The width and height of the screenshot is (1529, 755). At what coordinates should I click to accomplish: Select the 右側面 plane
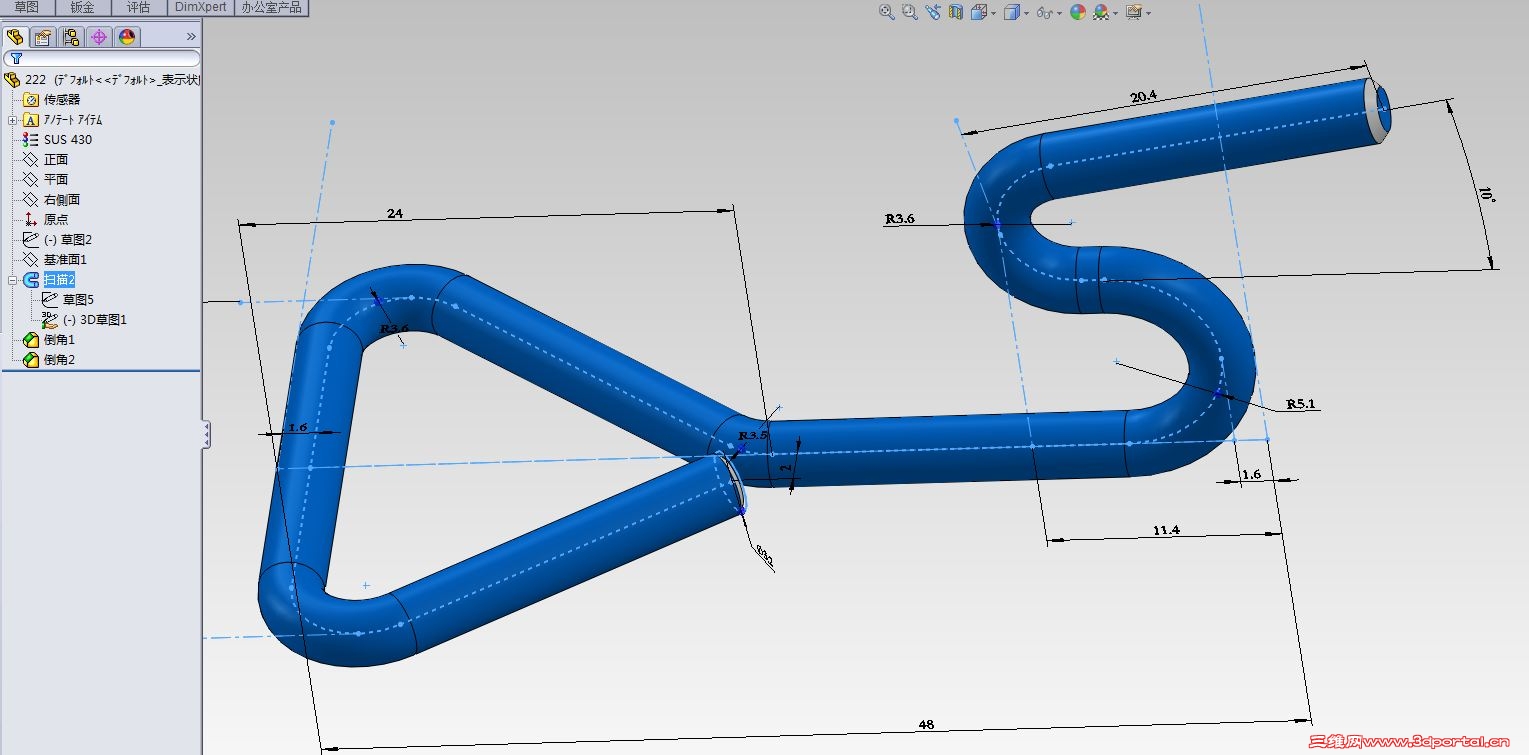pyautogui.click(x=51, y=200)
